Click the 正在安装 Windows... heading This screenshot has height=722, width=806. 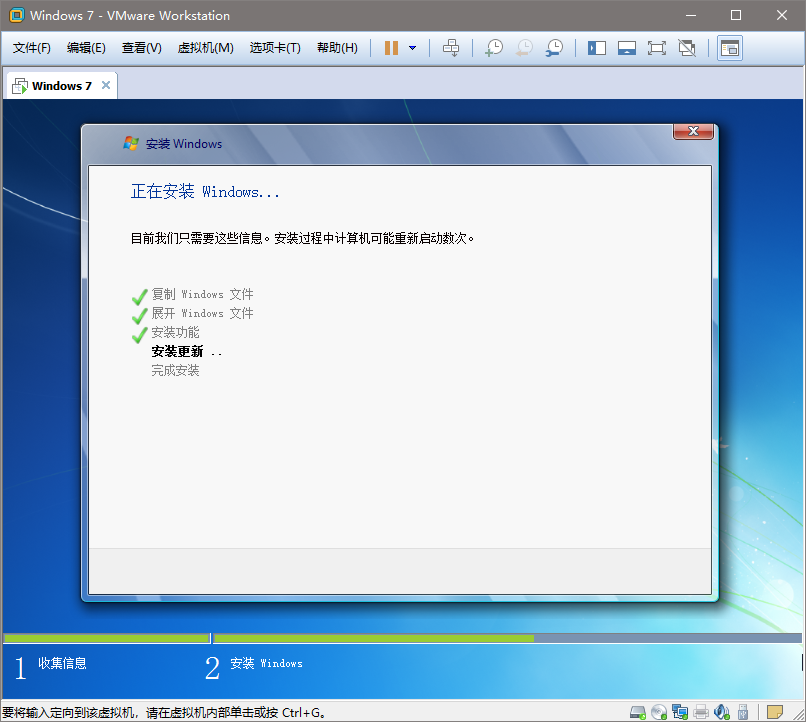click(205, 192)
